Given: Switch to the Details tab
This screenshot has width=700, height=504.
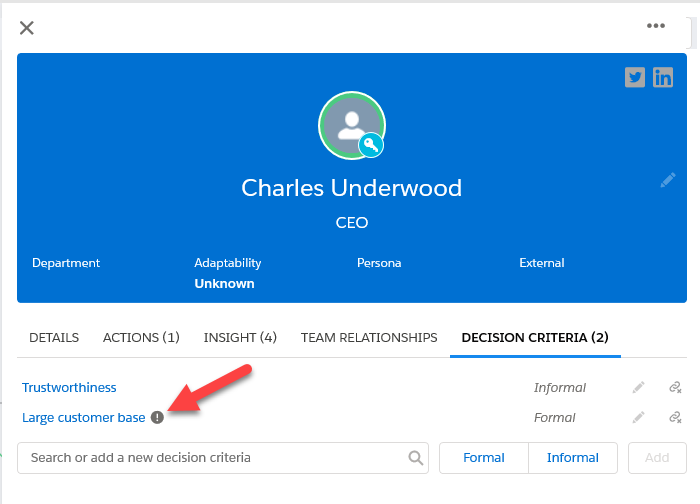Looking at the screenshot, I should click(x=54, y=337).
